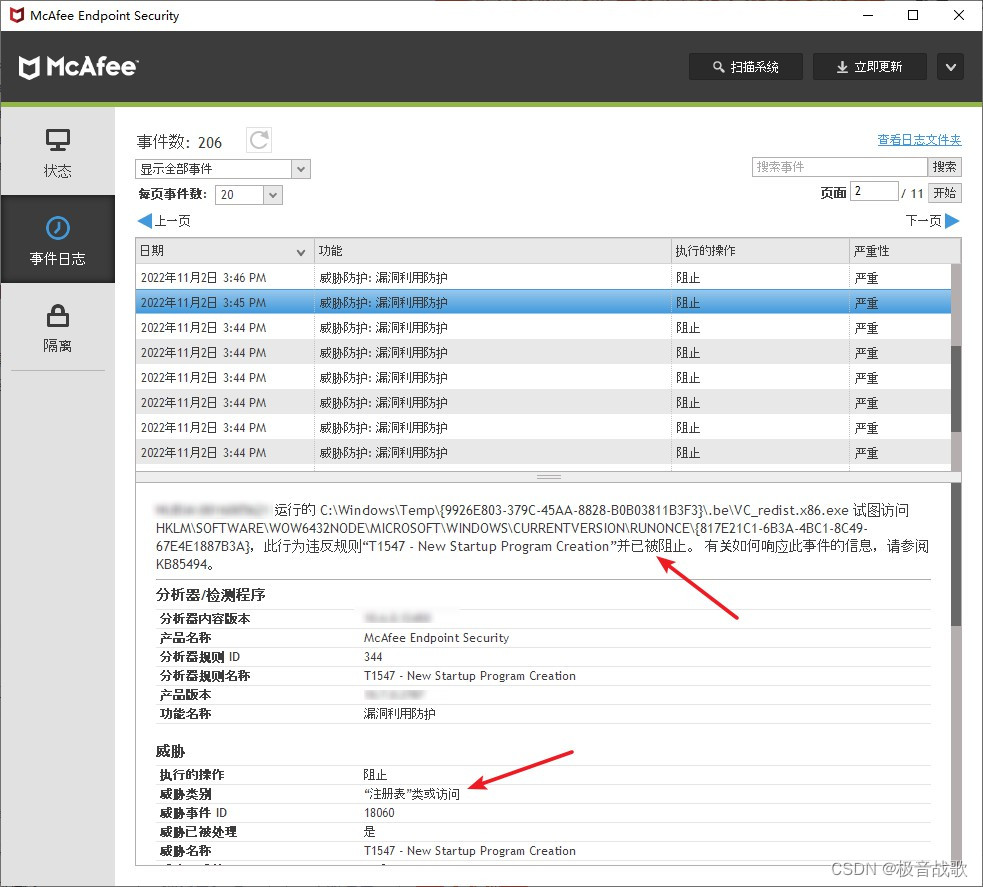Click 开始 to jump to the entered page

(x=944, y=191)
